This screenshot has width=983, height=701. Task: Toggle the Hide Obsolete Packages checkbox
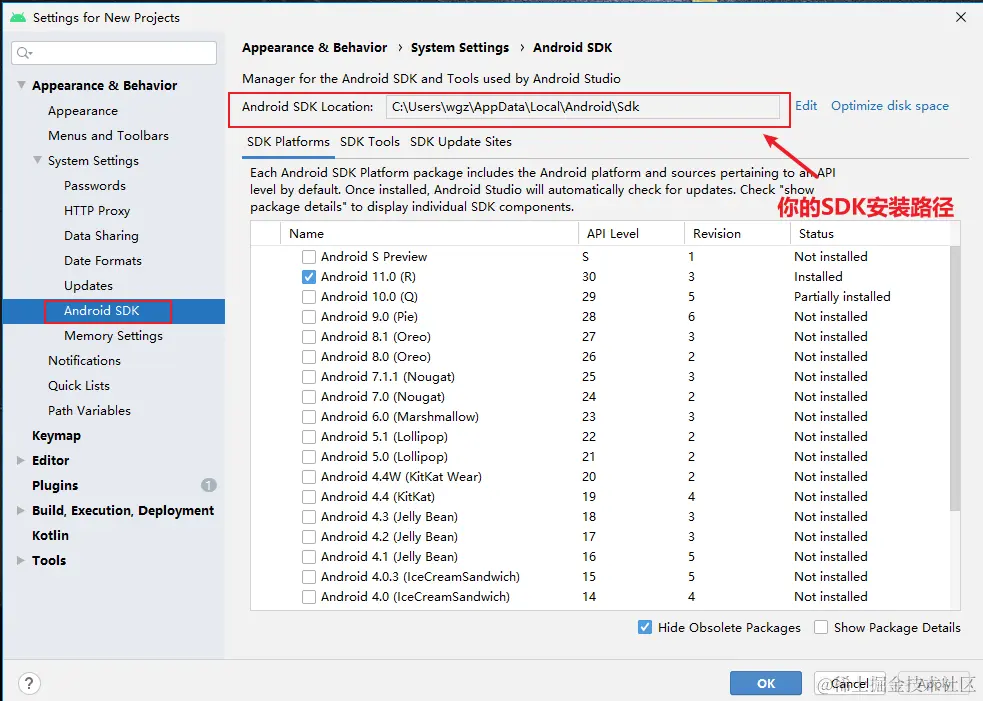tap(644, 627)
